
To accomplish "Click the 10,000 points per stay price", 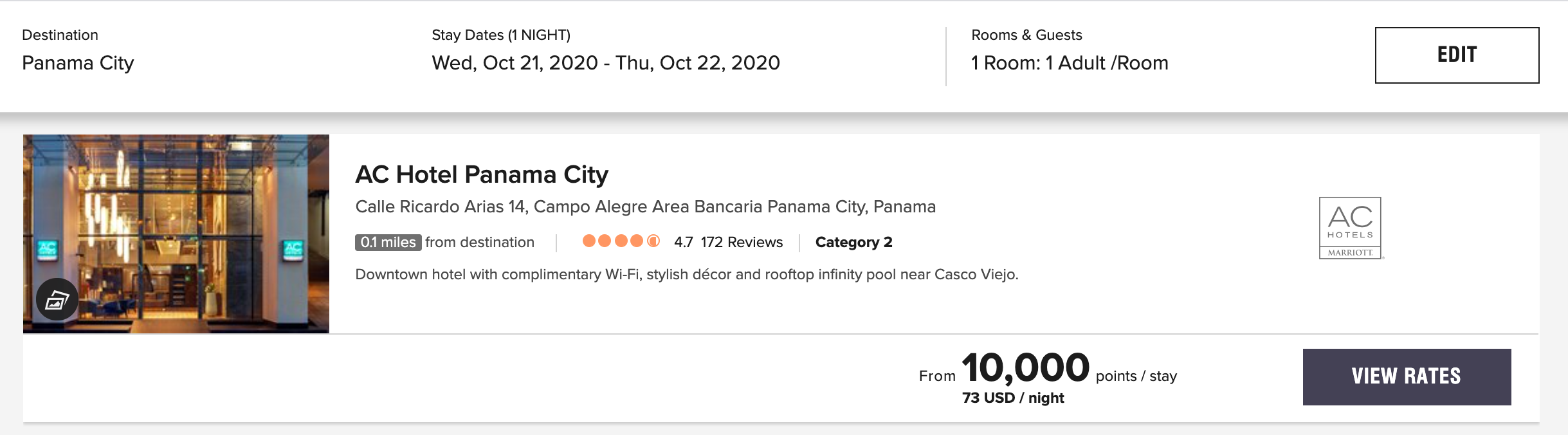I will [x=1025, y=368].
